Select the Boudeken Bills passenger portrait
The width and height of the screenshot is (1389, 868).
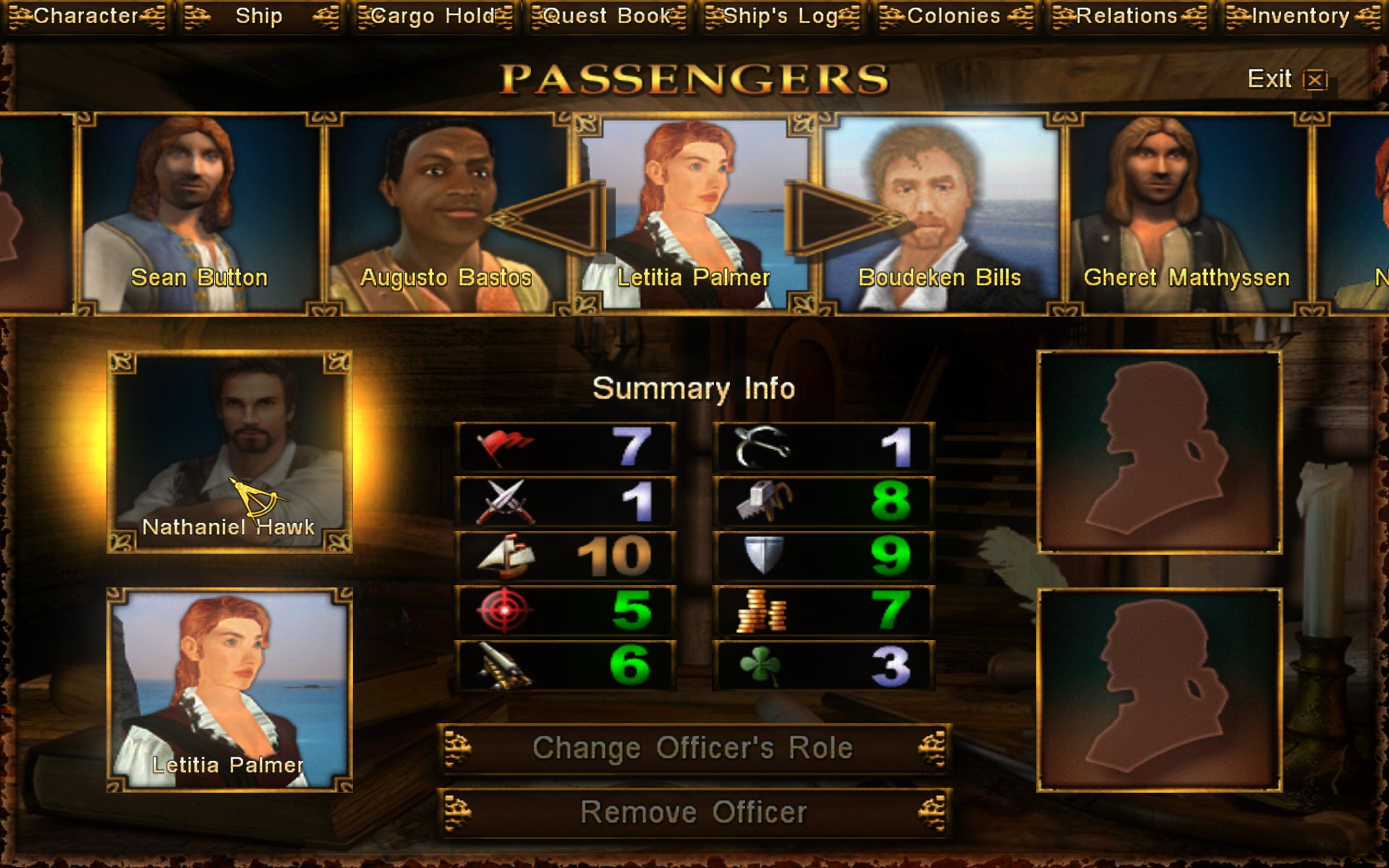point(940,214)
